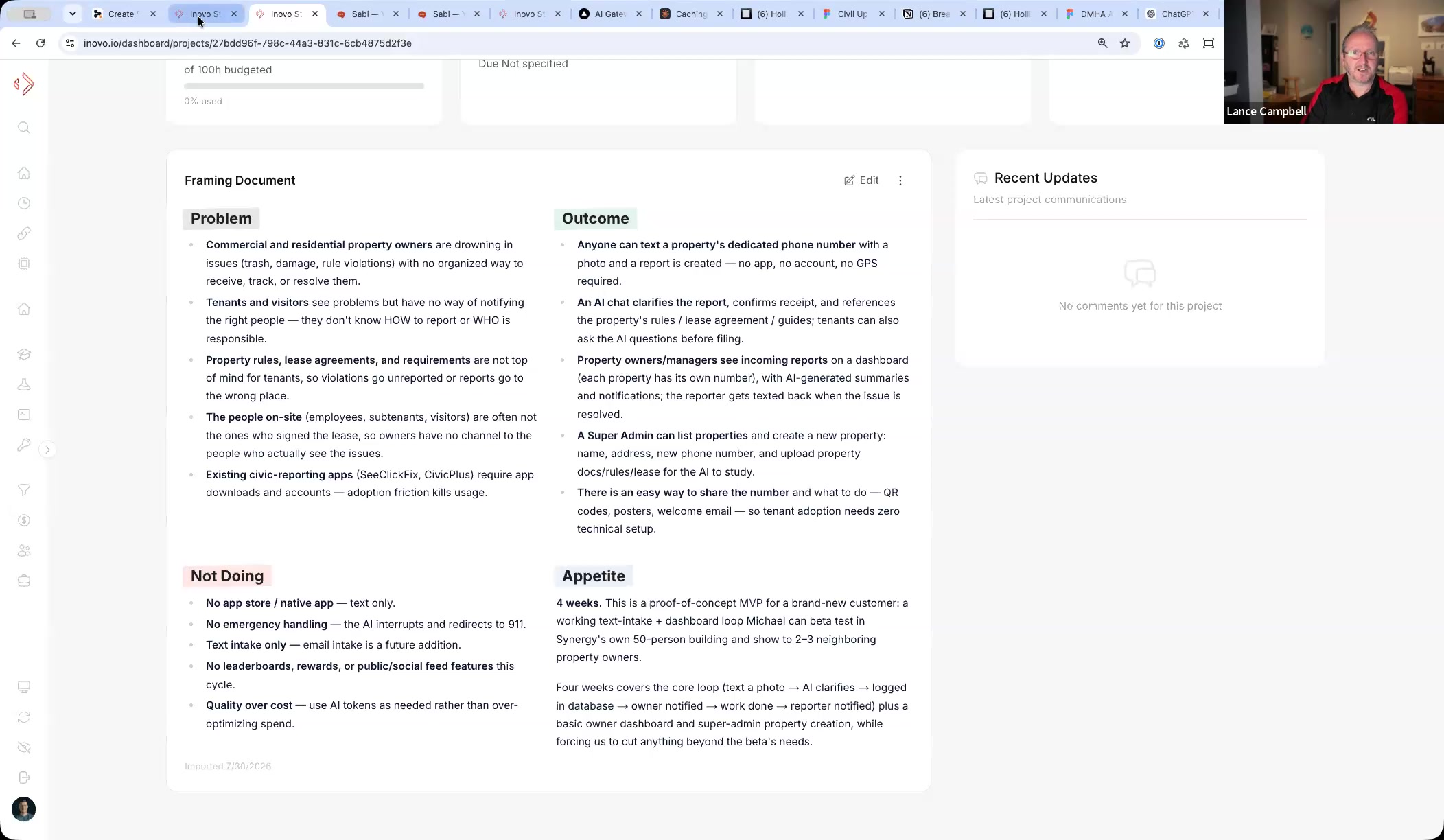Open the graduation cap sidebar icon

pos(24,354)
